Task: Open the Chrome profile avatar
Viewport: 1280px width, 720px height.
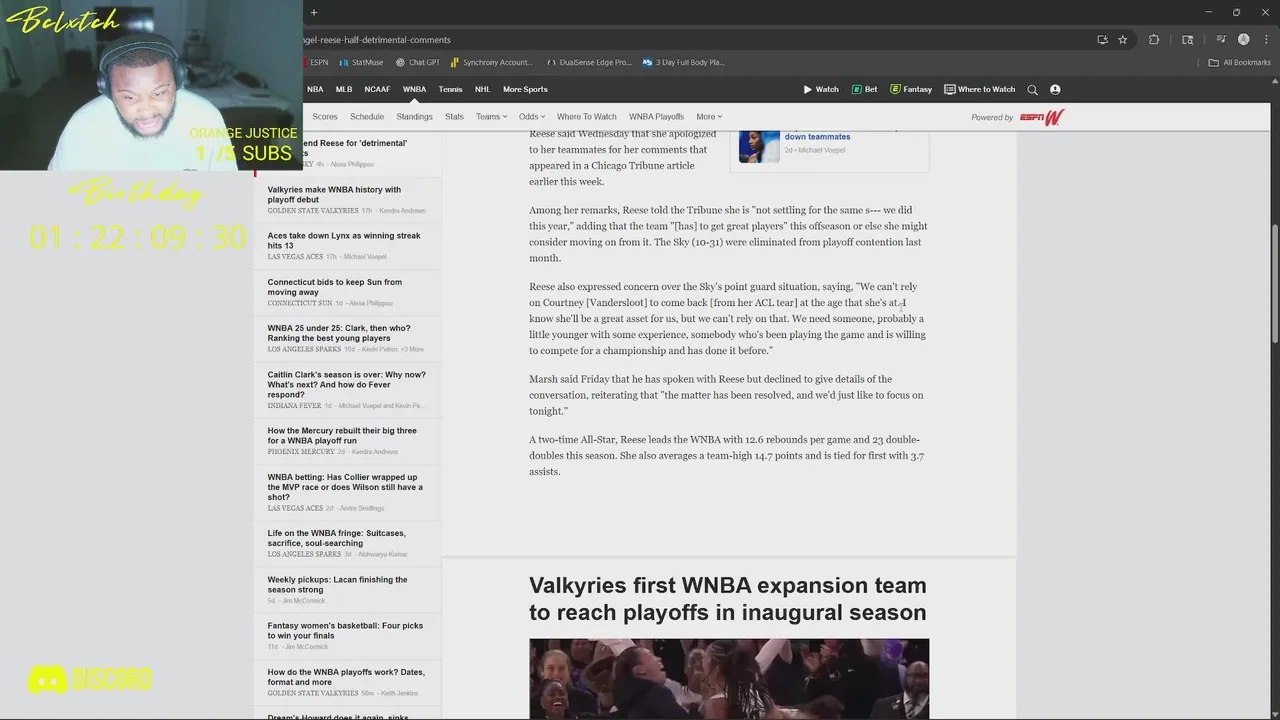Action: pos(1244,40)
